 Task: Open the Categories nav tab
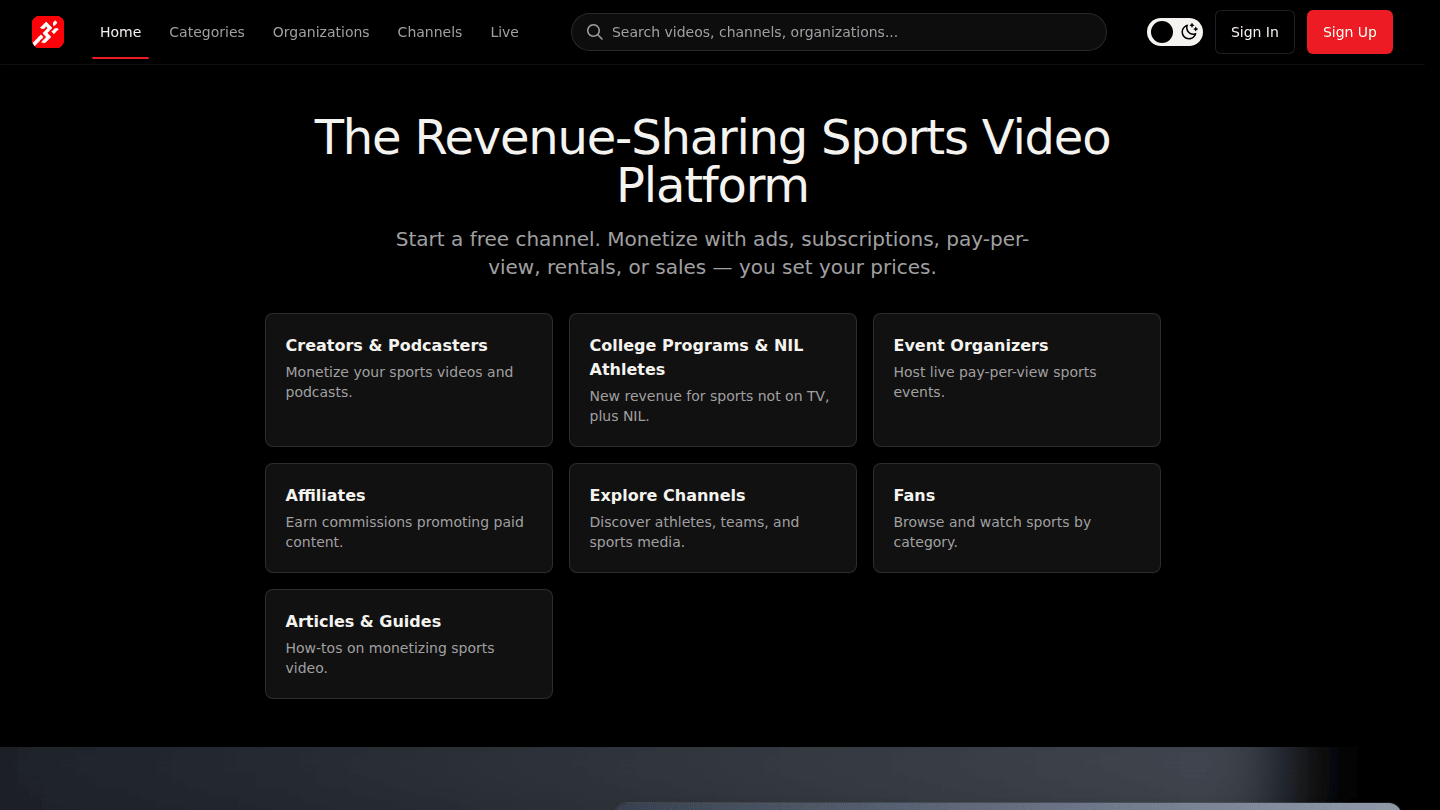(x=207, y=32)
